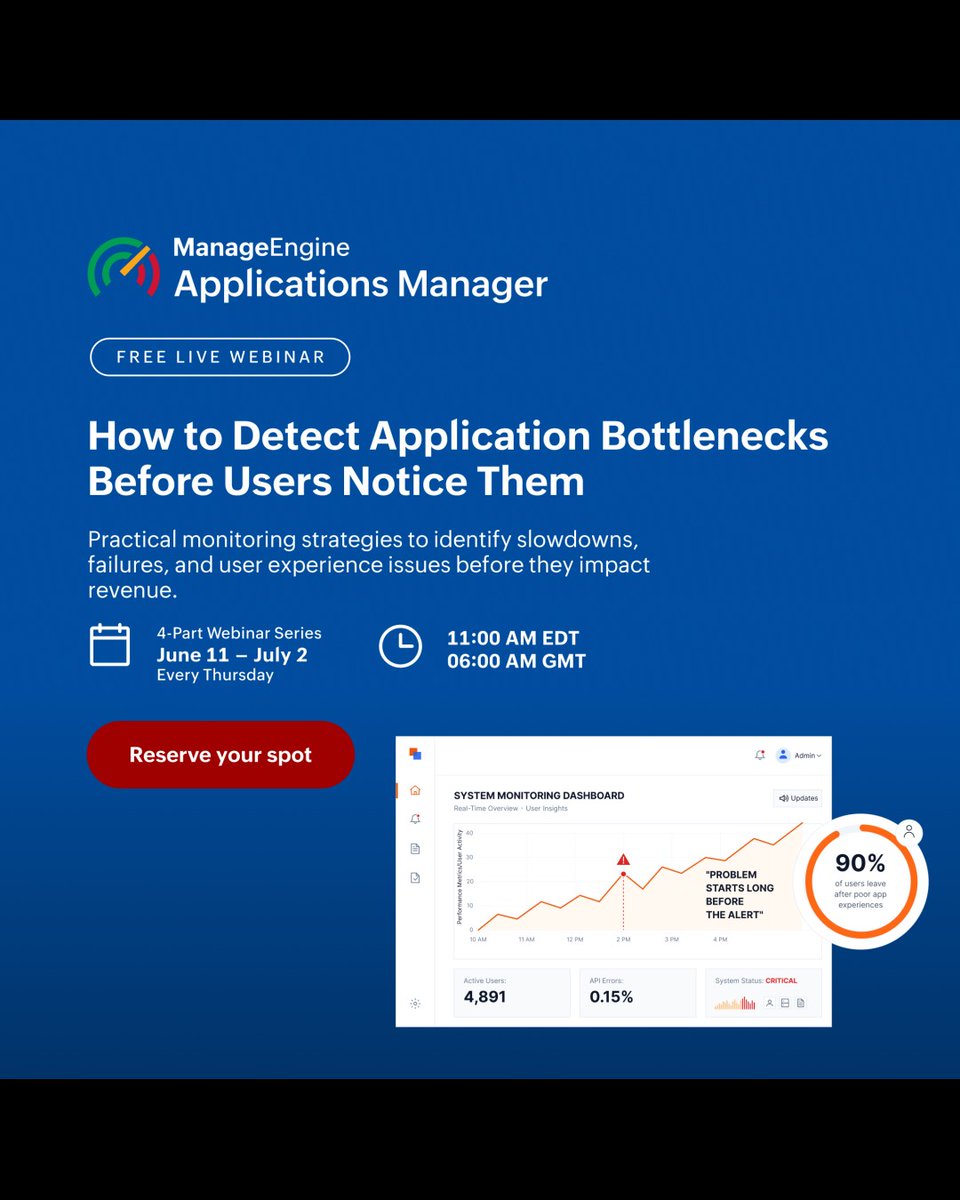Viewport: 960px width, 1200px height.
Task: Click the mini bar chart in System Status
Action: click(735, 1003)
